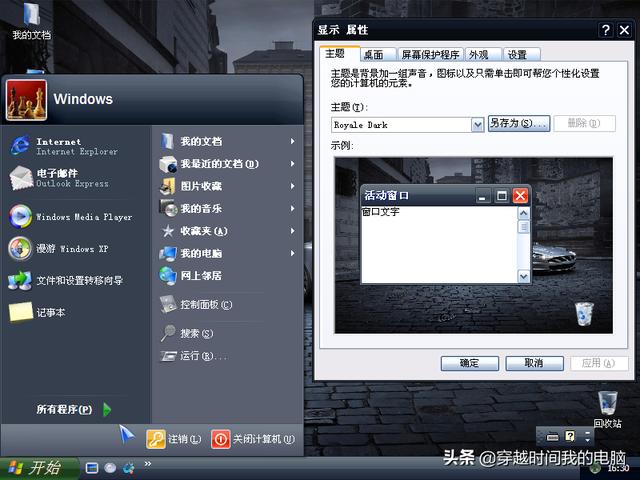Expand 我最近的文档 submenu arrow
The height and width of the screenshot is (480, 640).
pos(293,164)
